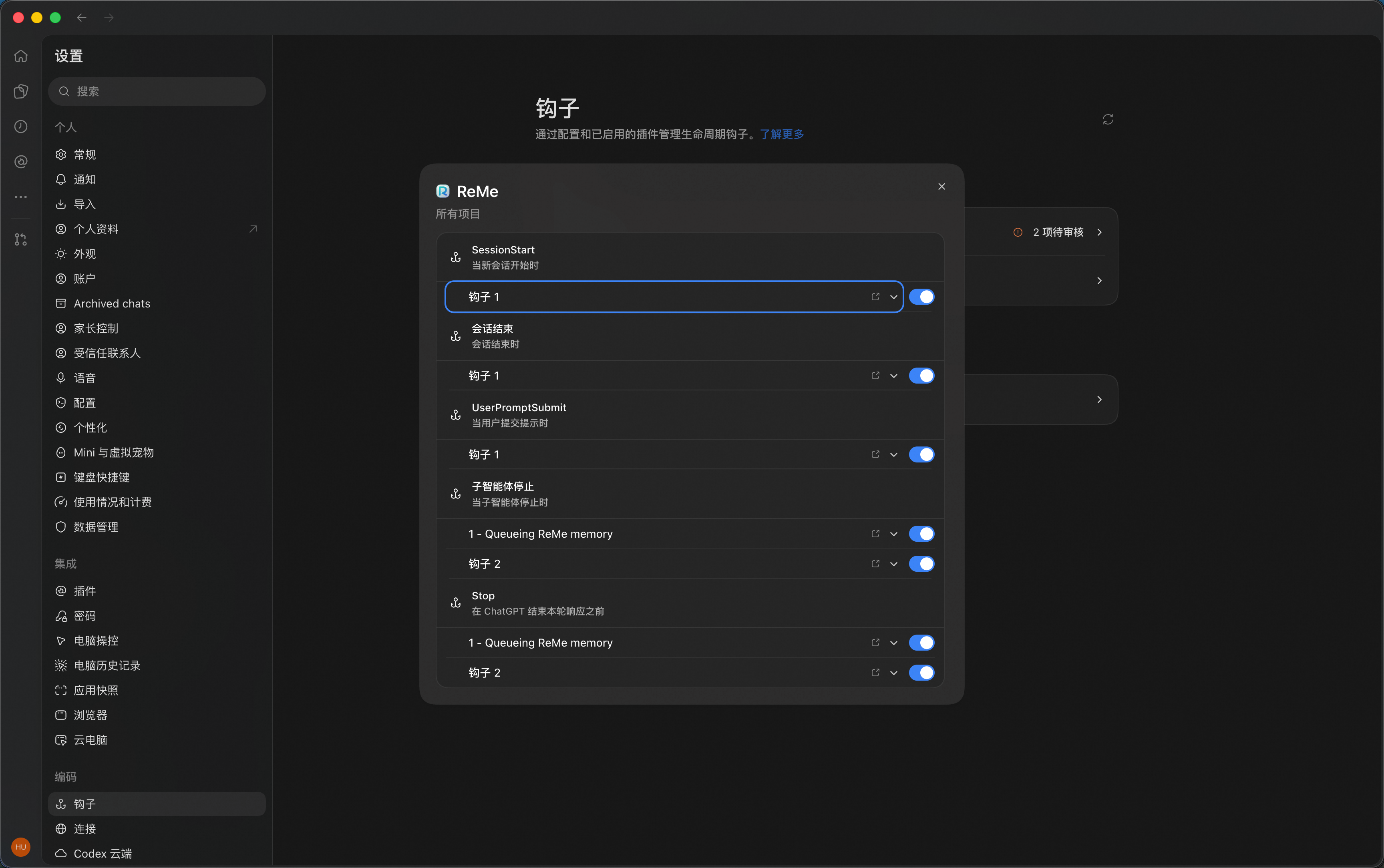
Task: Follow the 了解更多 link
Action: tap(782, 135)
